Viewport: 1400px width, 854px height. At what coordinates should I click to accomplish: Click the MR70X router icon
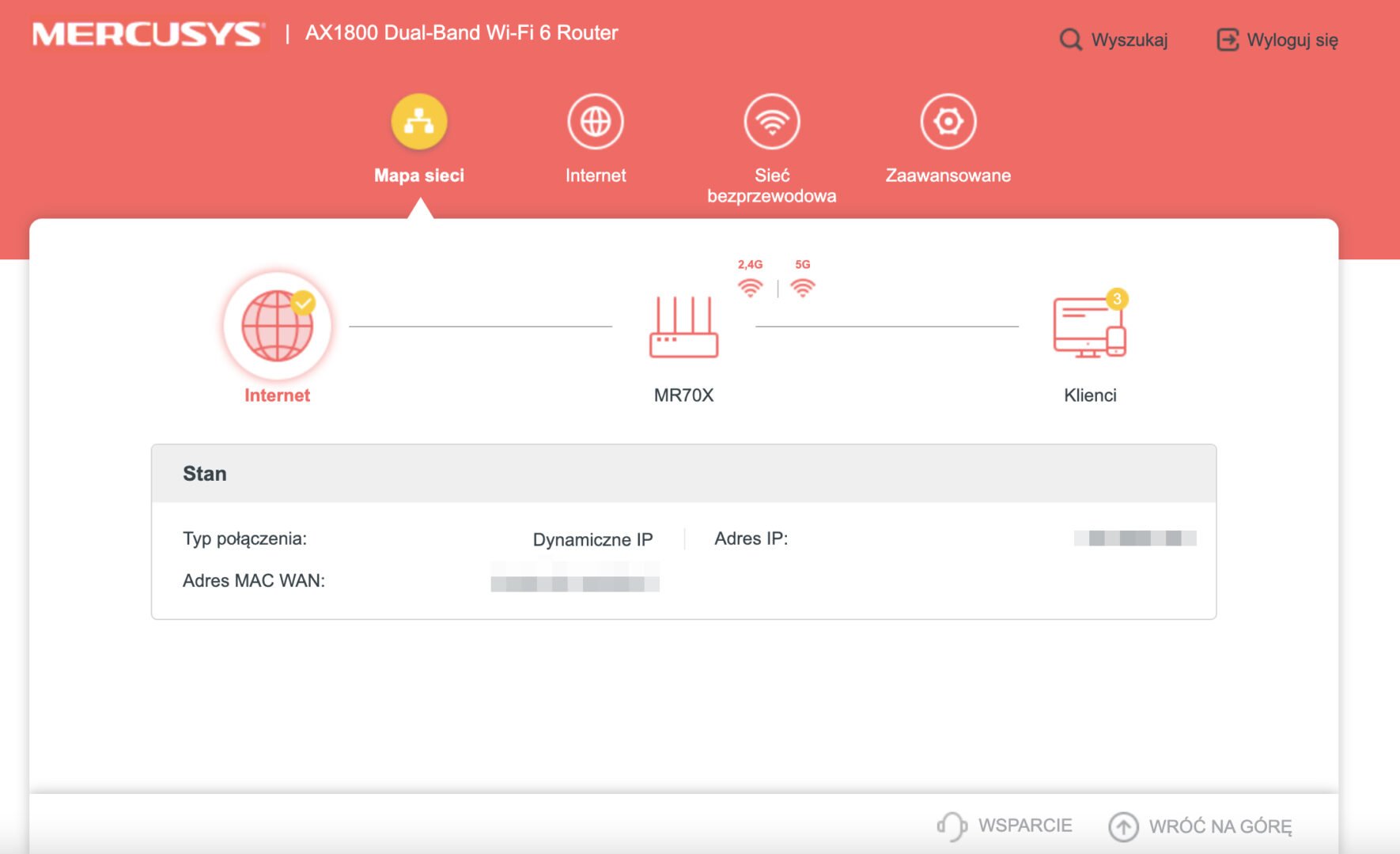[683, 327]
